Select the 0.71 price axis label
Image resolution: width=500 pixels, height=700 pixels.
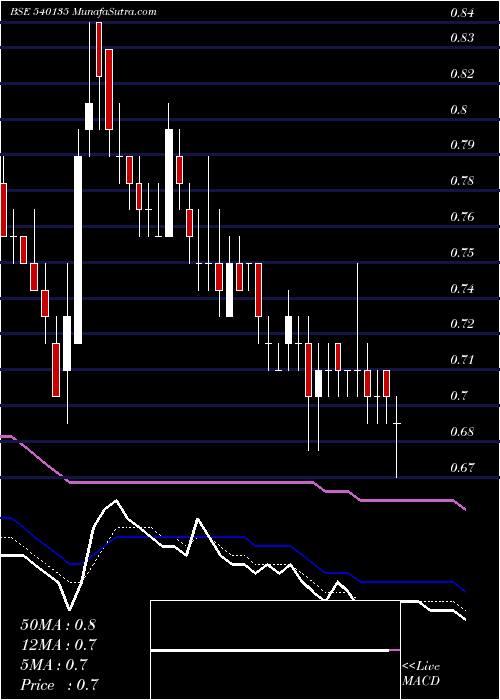tap(462, 359)
